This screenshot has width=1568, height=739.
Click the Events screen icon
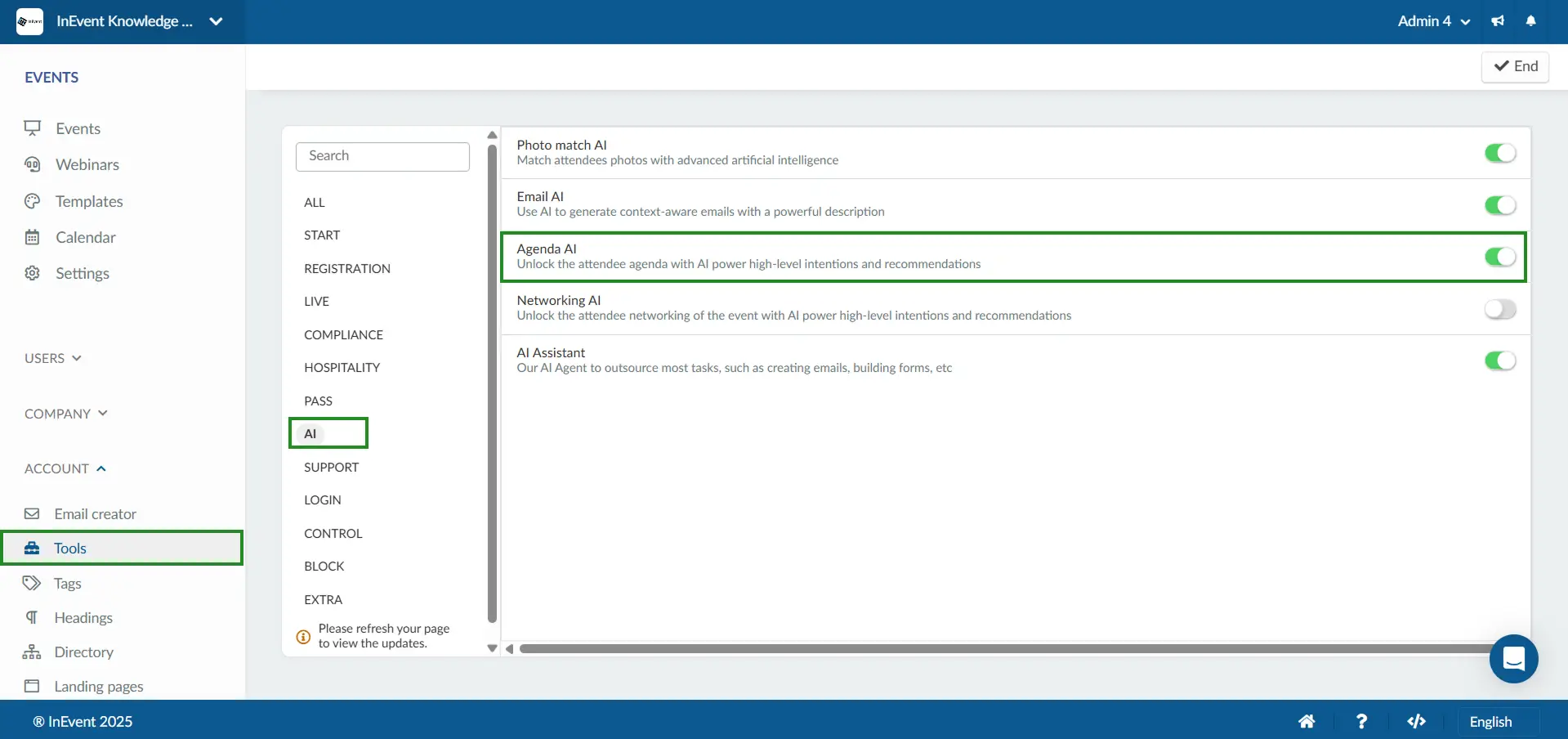(x=33, y=128)
